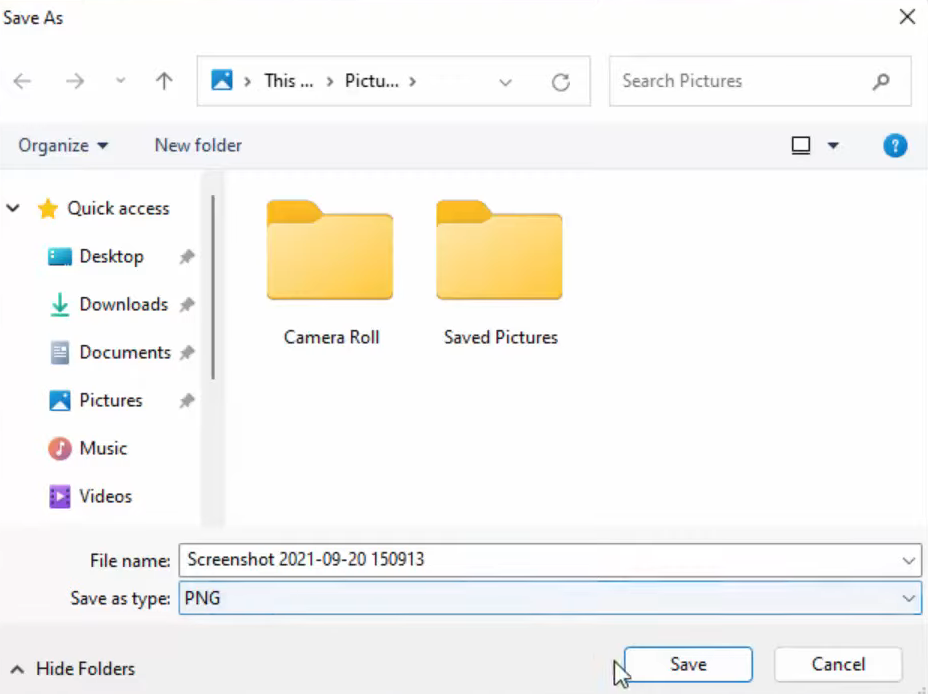Screen dimensions: 928x694
Task: Click Hide Folders to collapse browser
Action: [x=73, y=669]
